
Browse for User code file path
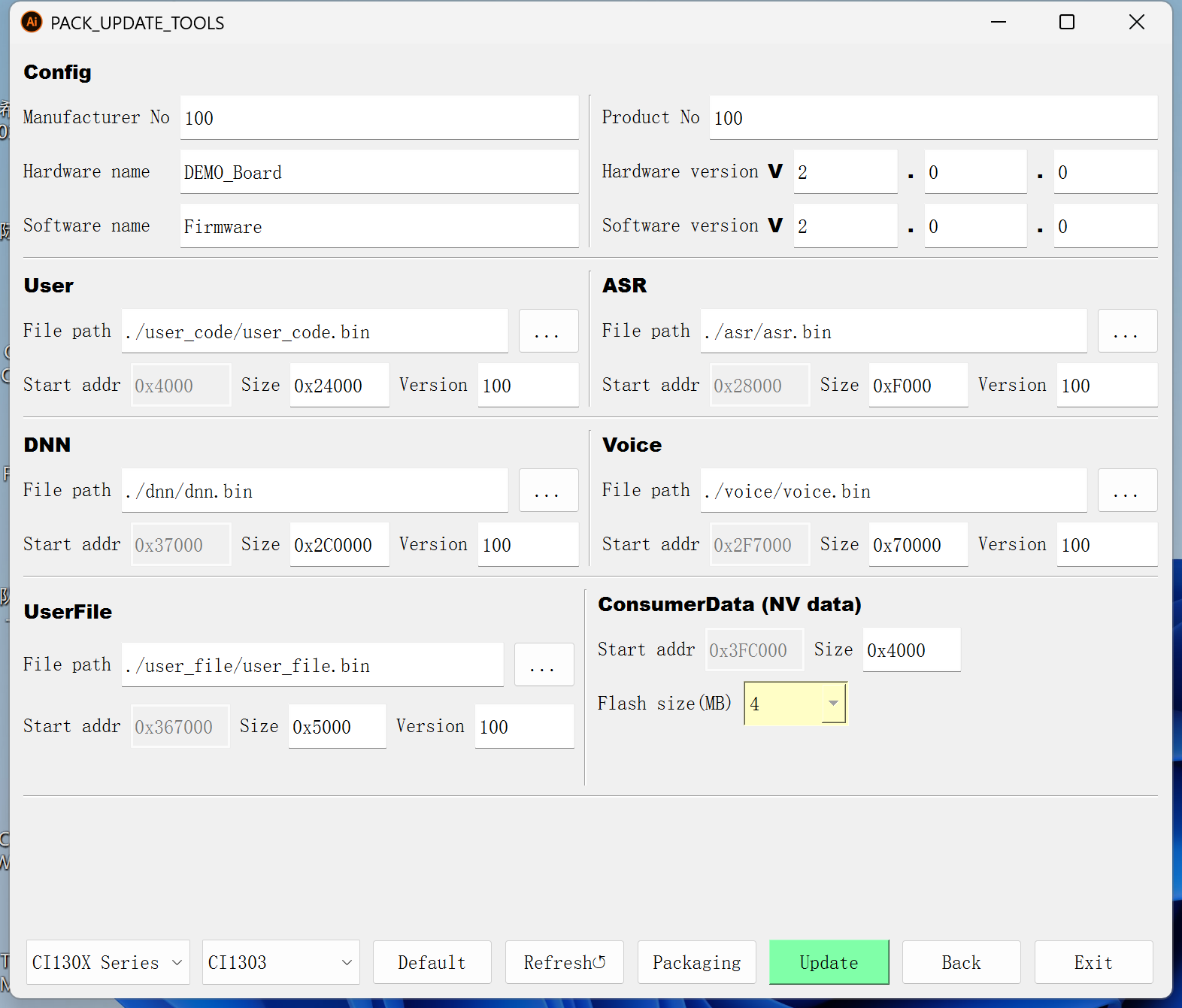[548, 331]
